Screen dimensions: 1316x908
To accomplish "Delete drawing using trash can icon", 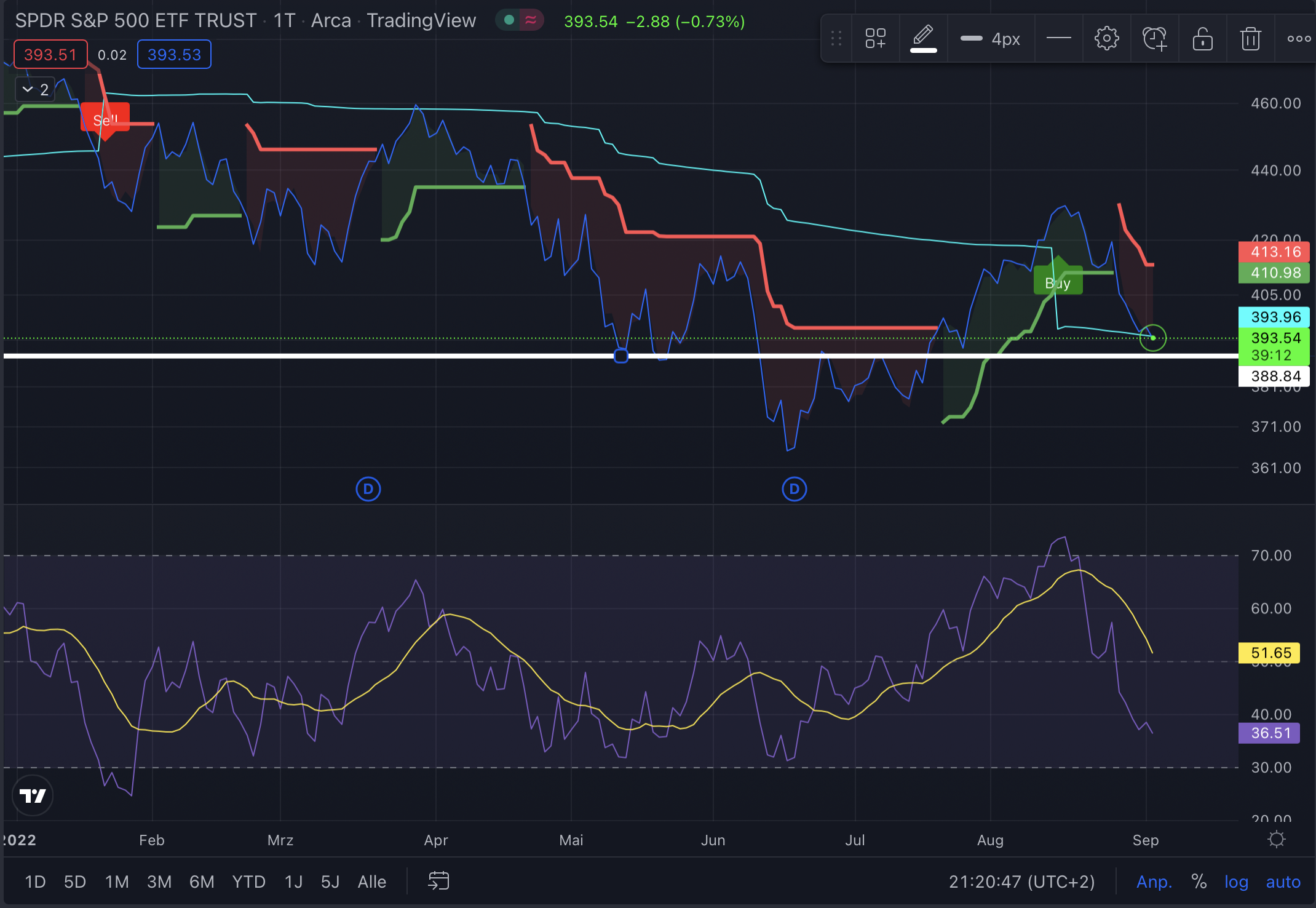I will [x=1250, y=39].
